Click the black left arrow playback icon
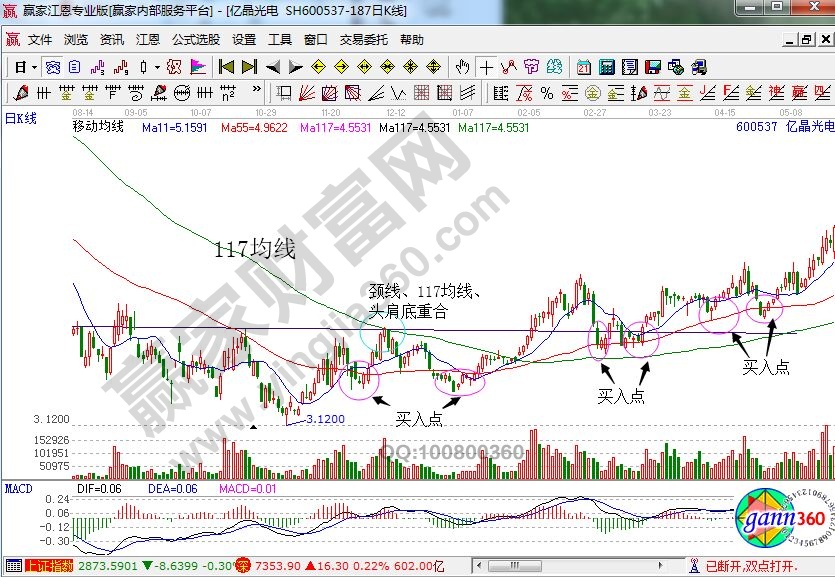 click(272, 67)
